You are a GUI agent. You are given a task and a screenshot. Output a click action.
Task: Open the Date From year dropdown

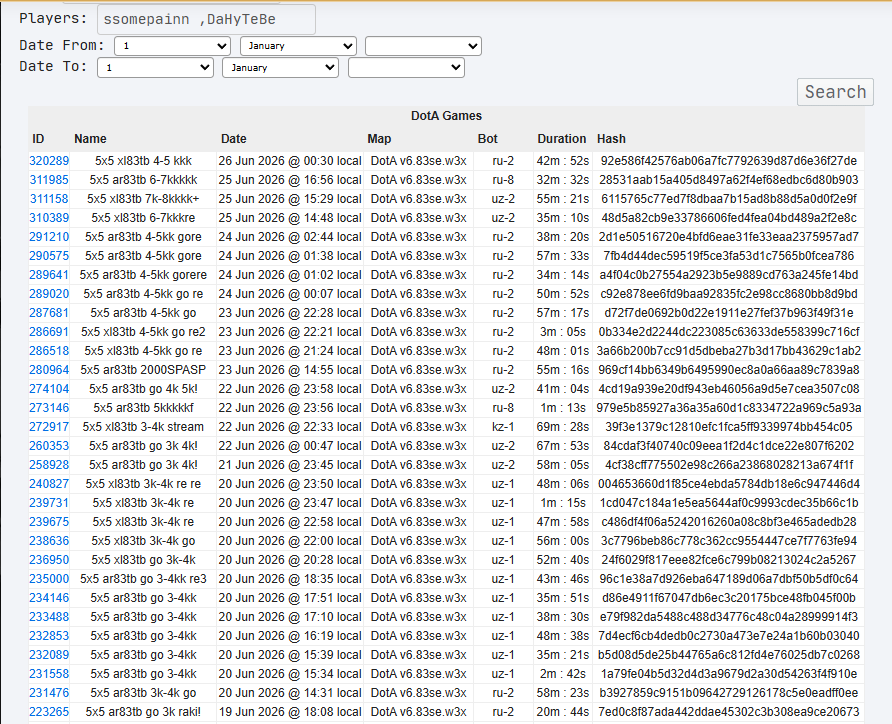(423, 46)
